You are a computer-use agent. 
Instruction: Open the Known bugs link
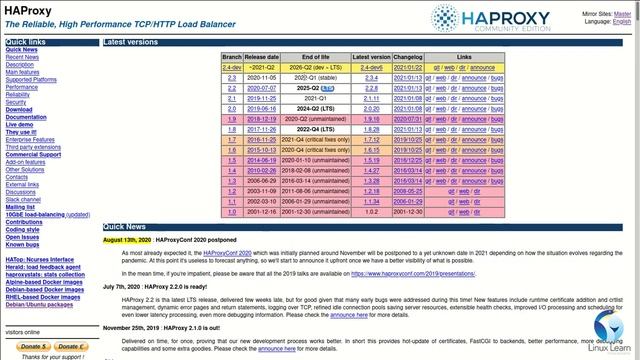(22, 244)
